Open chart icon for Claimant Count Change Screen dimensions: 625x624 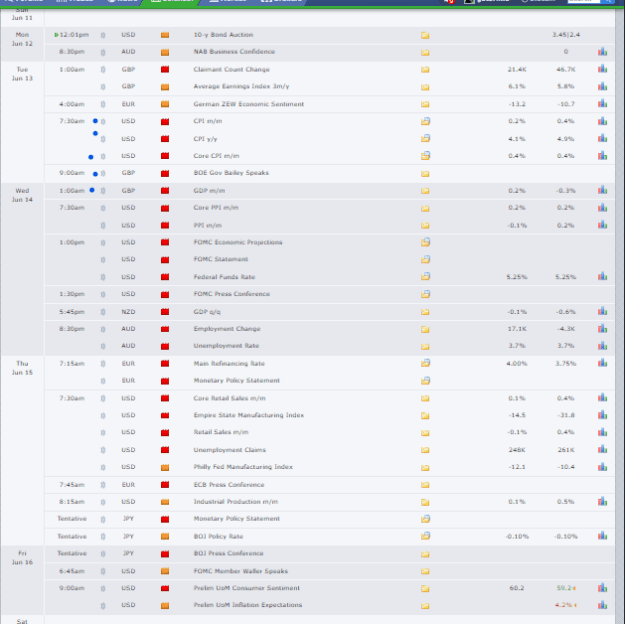coord(602,69)
